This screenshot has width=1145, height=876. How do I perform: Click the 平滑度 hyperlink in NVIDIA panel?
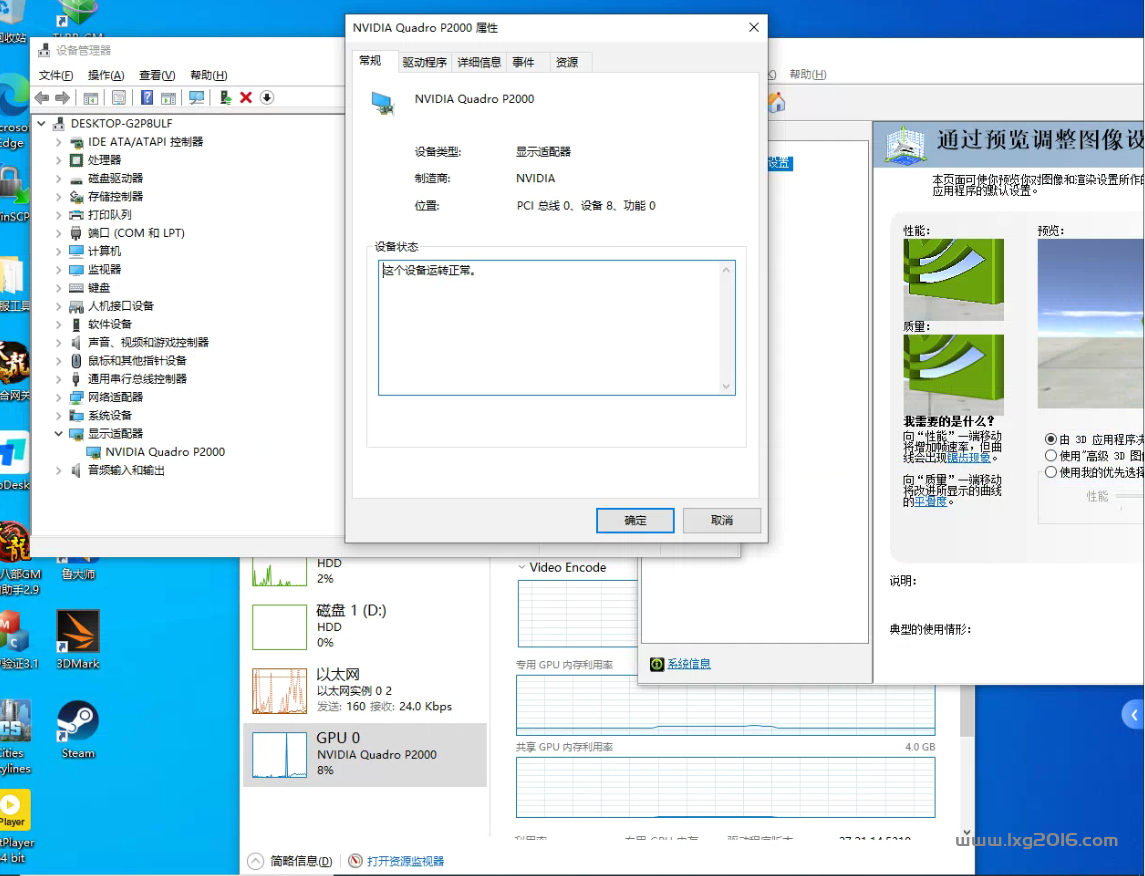click(x=930, y=502)
